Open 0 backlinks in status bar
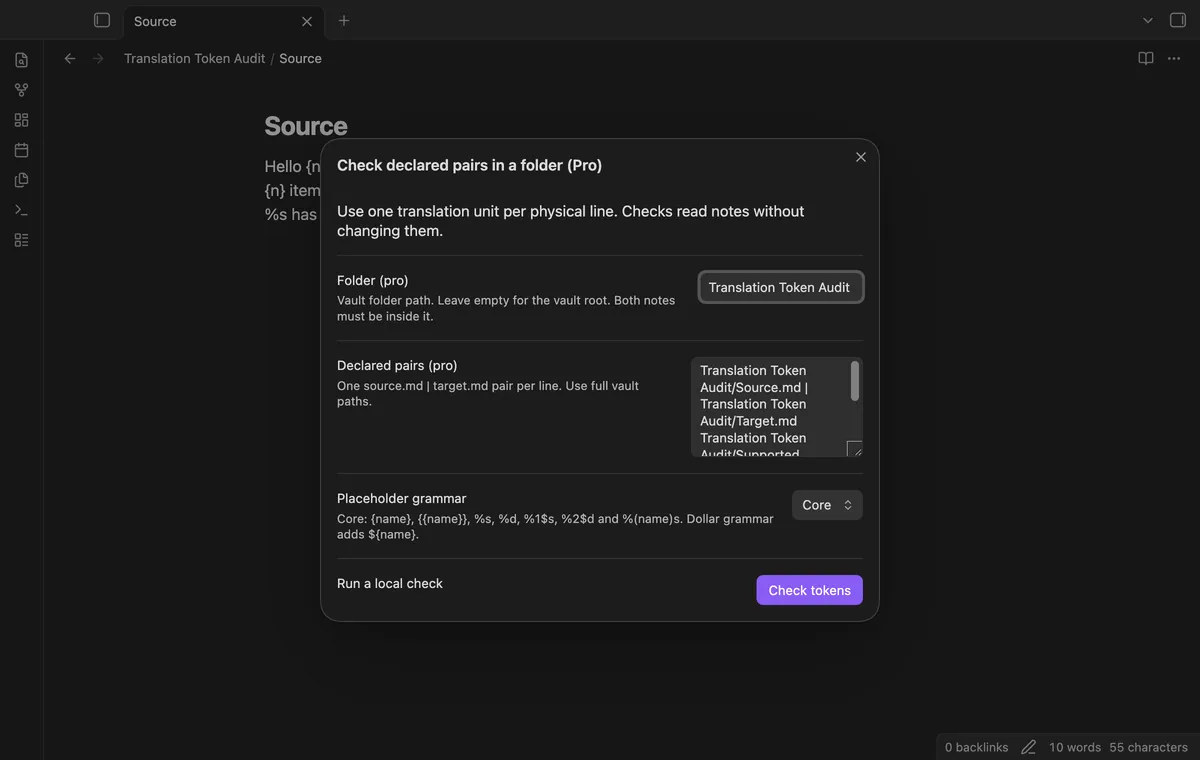This screenshot has width=1200, height=760. click(x=976, y=747)
